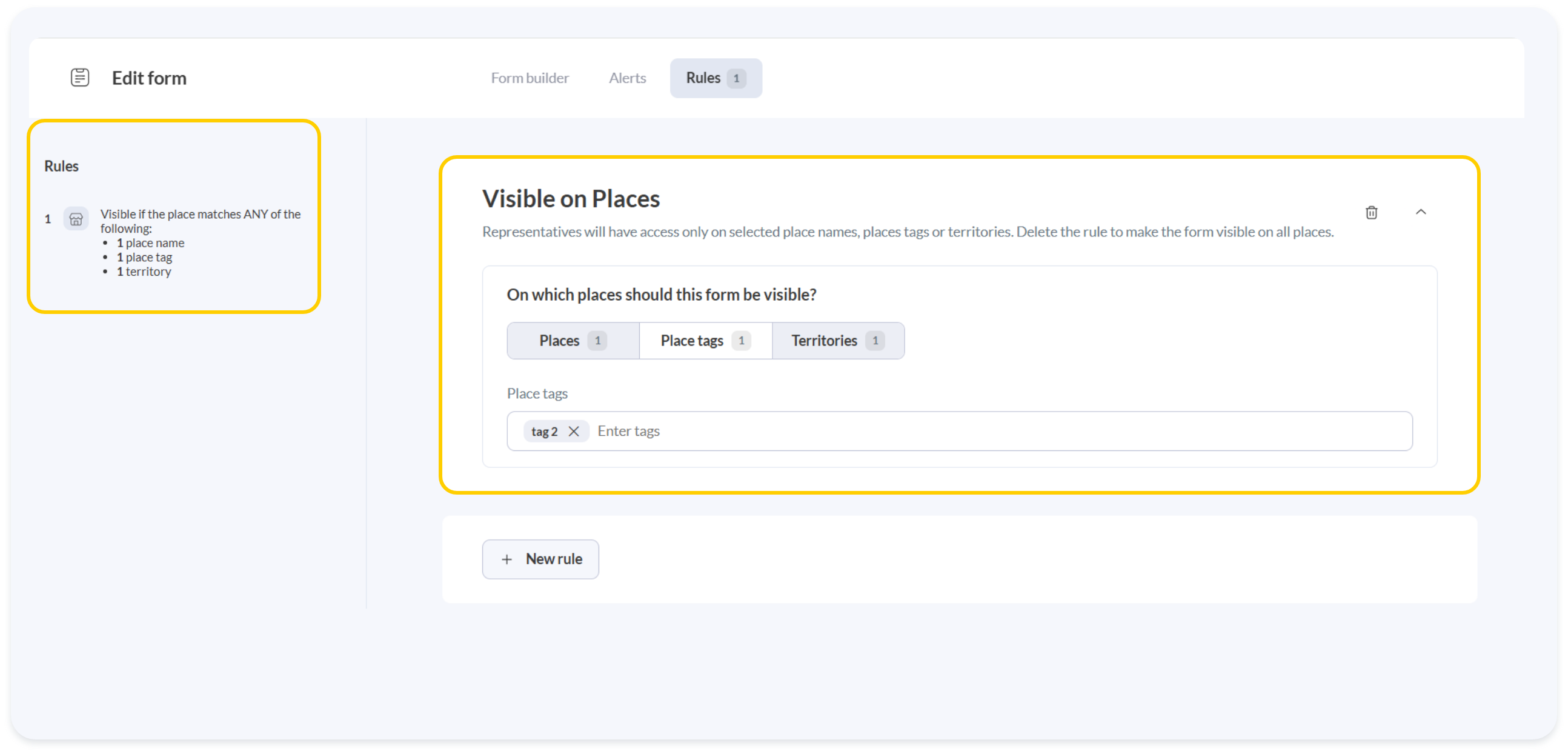Click the Territories count badge

(x=875, y=341)
